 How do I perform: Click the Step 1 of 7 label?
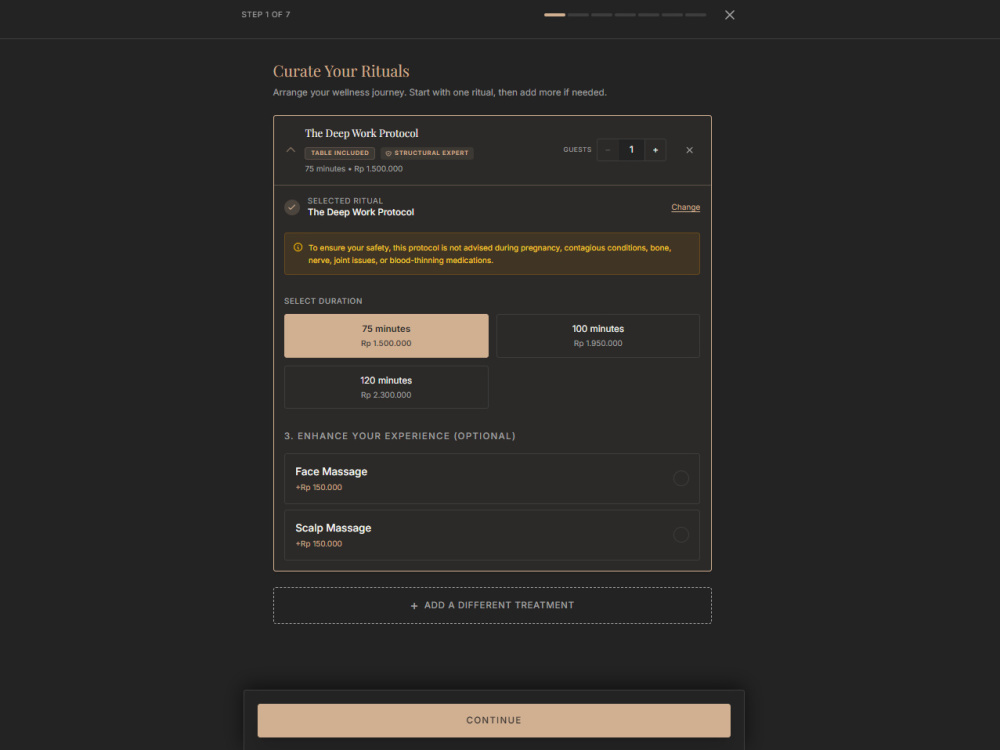[x=265, y=15]
